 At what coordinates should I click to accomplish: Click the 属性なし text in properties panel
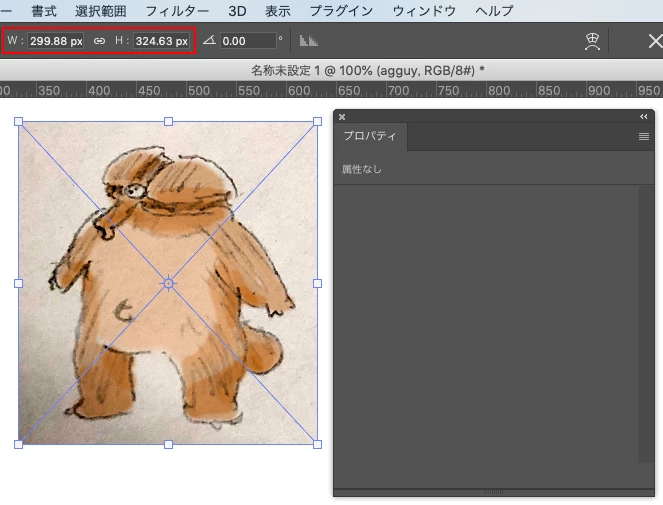(362, 169)
